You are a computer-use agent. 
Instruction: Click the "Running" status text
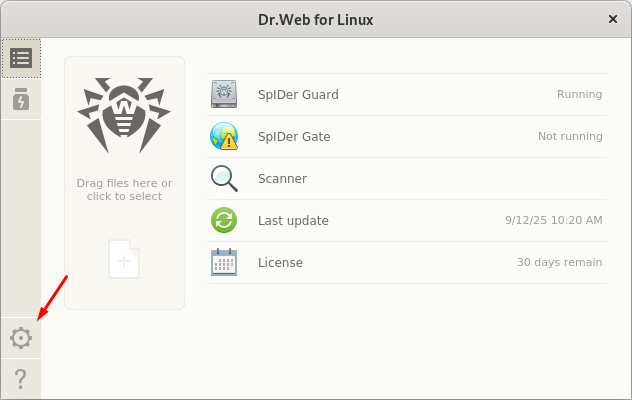[580, 94]
